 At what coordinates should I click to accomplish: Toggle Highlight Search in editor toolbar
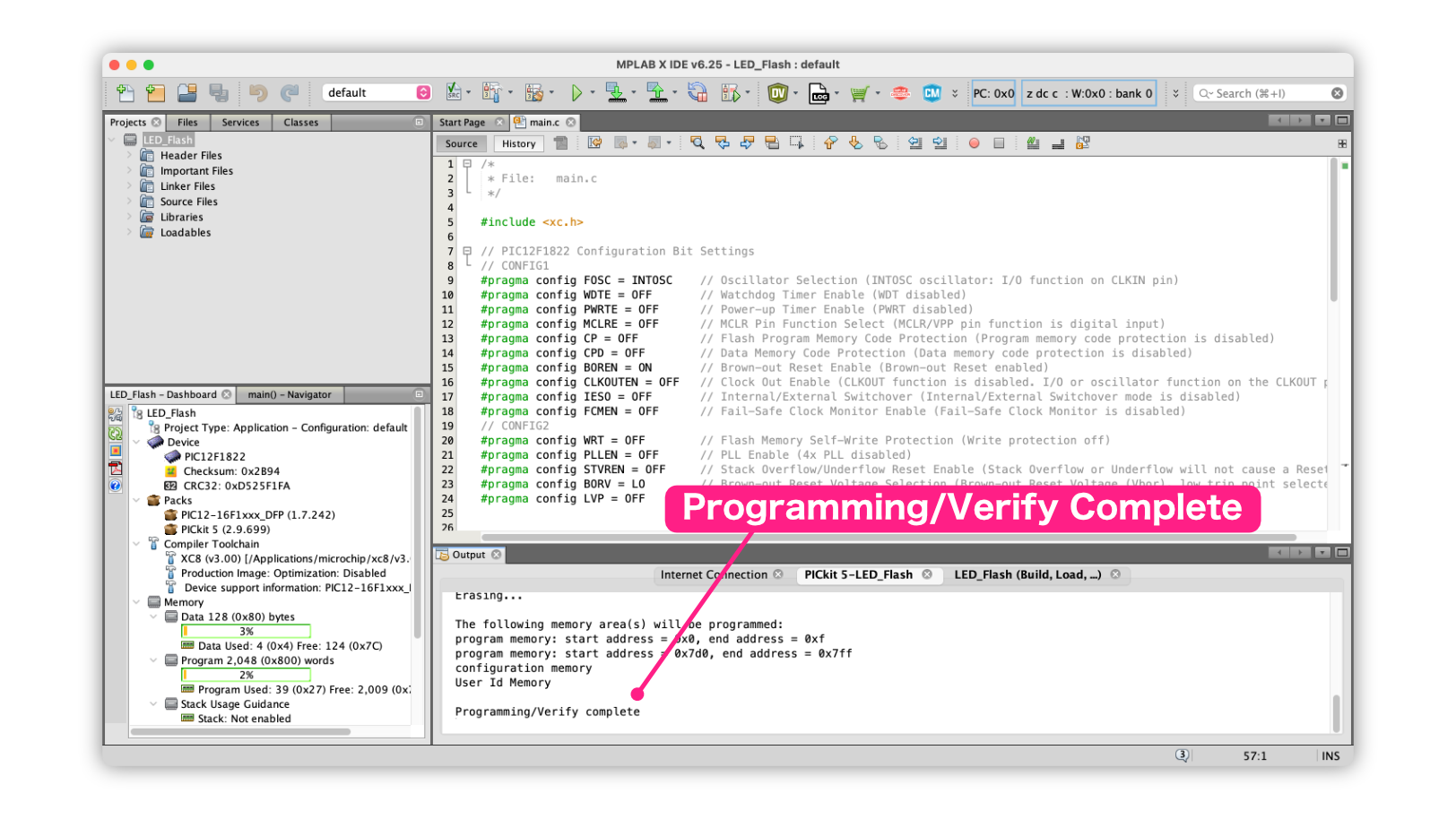pos(772,143)
